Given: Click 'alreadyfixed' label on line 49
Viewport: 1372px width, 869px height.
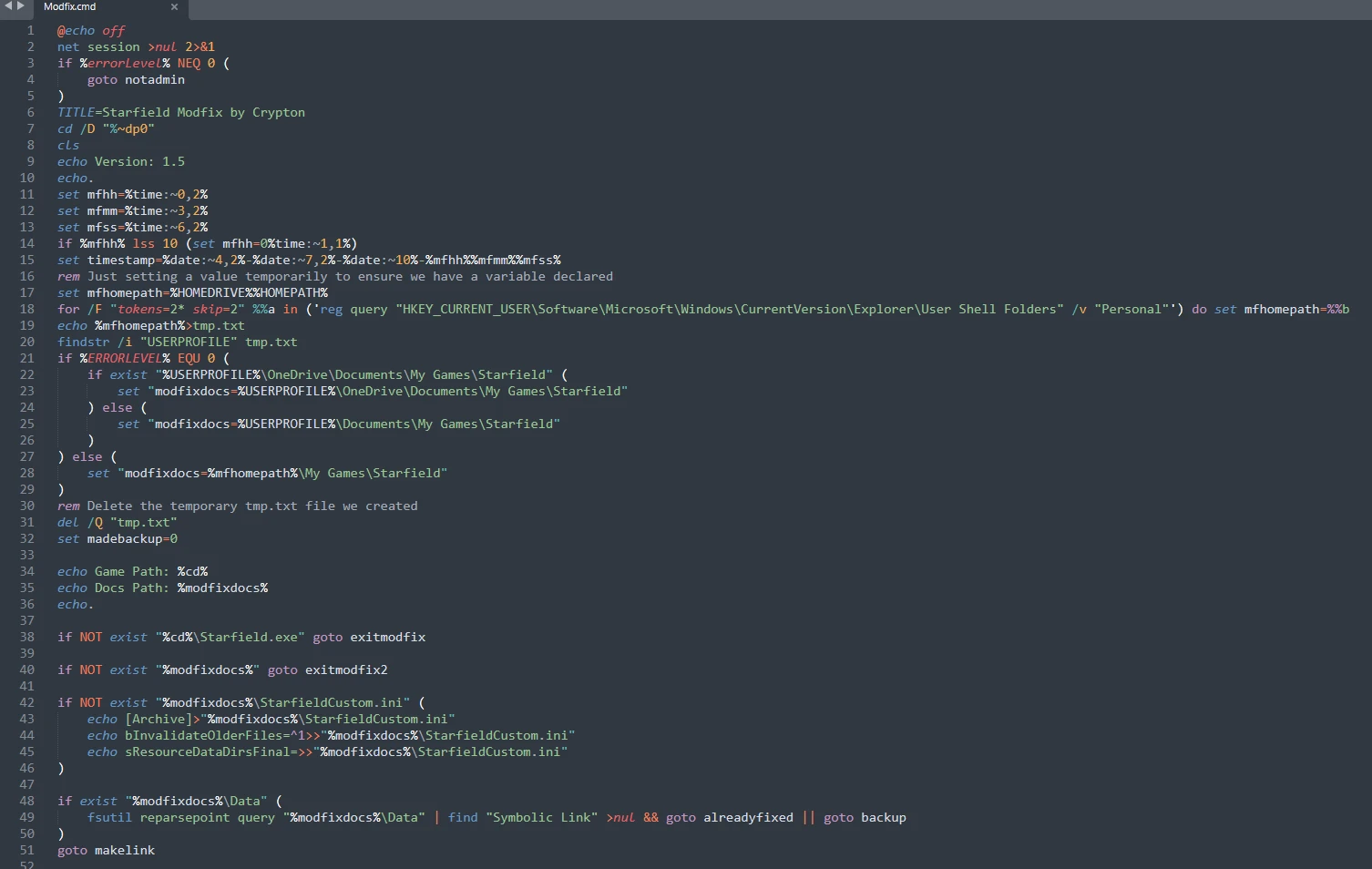Looking at the screenshot, I should tap(748, 818).
